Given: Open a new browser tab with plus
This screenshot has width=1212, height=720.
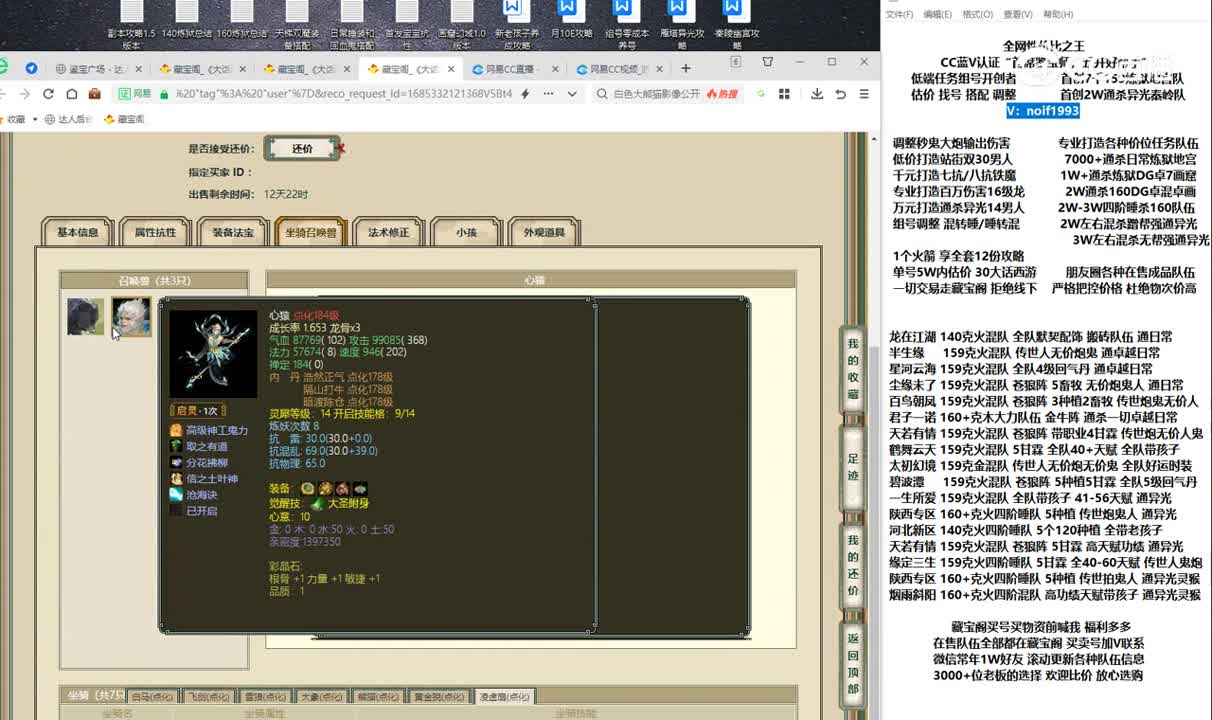Looking at the screenshot, I should click(686, 69).
